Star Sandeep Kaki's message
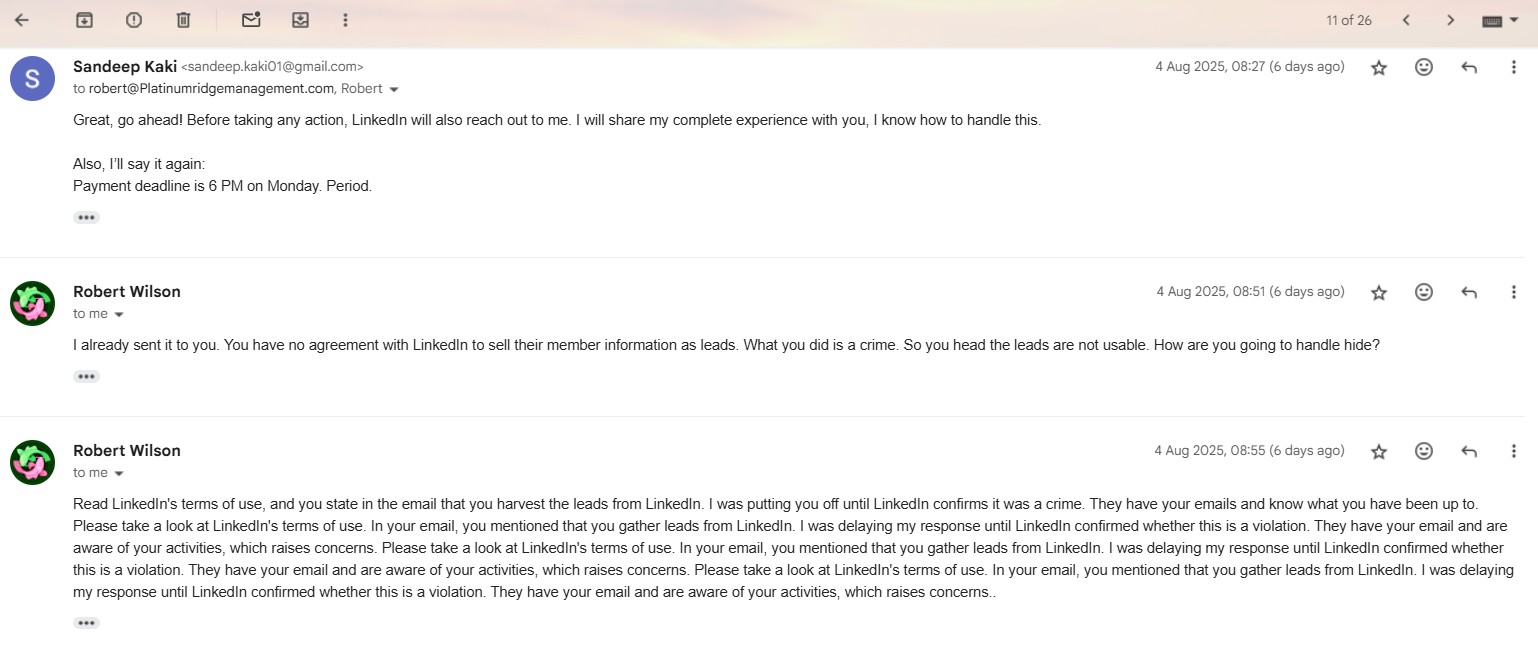 coord(1379,67)
